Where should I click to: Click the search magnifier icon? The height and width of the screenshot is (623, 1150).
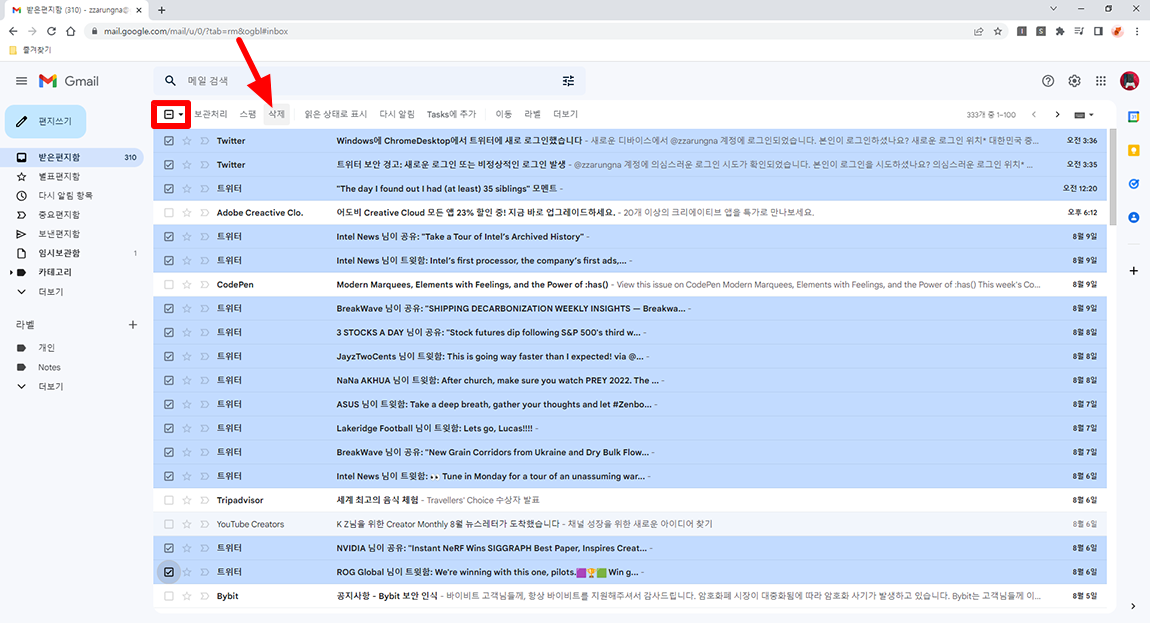[x=170, y=81]
